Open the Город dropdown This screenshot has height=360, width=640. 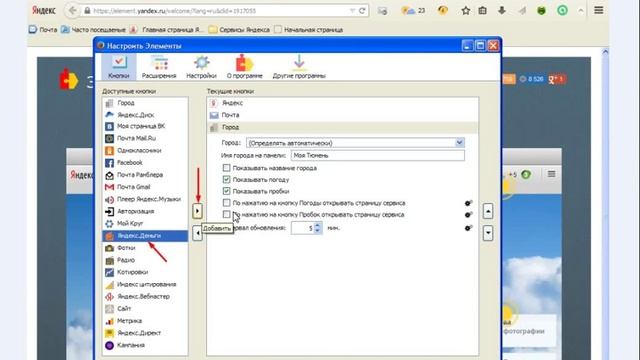click(355, 143)
